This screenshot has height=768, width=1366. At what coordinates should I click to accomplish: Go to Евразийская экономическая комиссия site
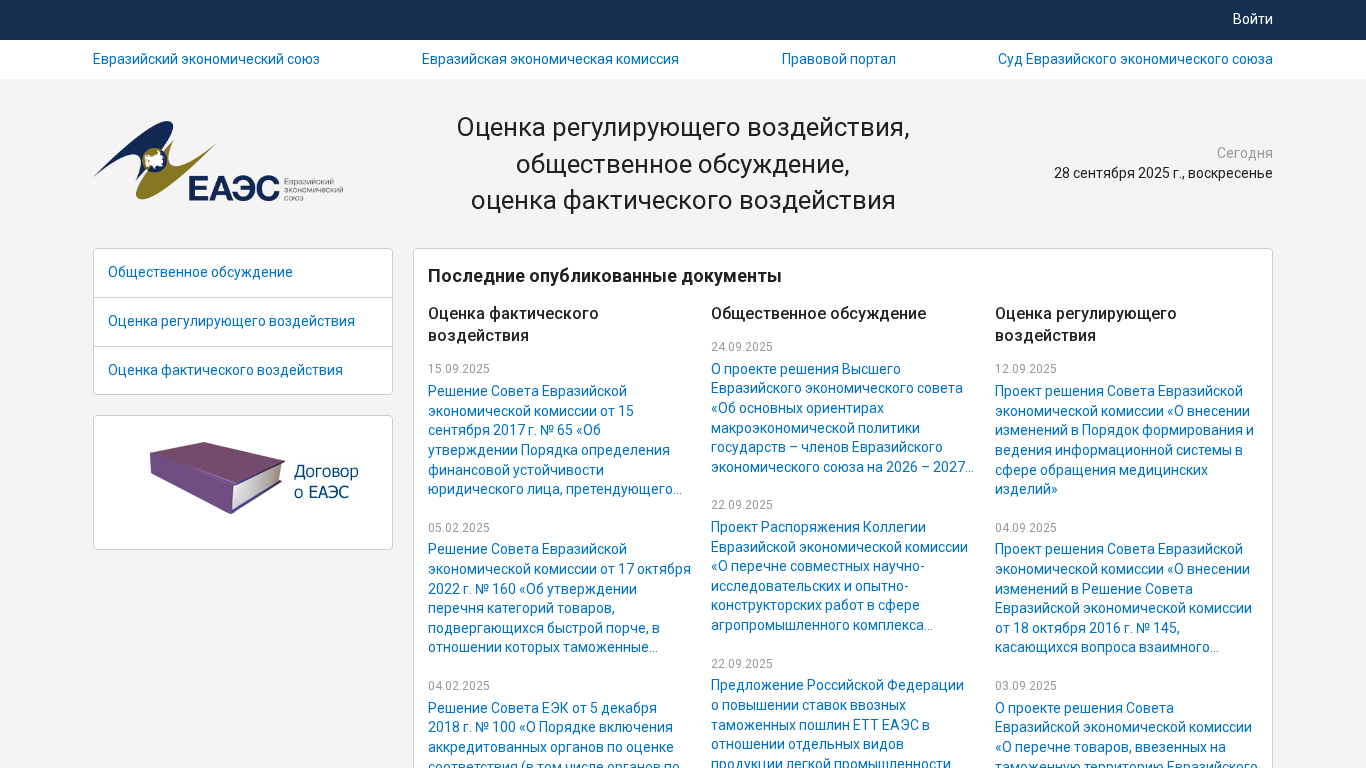tap(550, 59)
